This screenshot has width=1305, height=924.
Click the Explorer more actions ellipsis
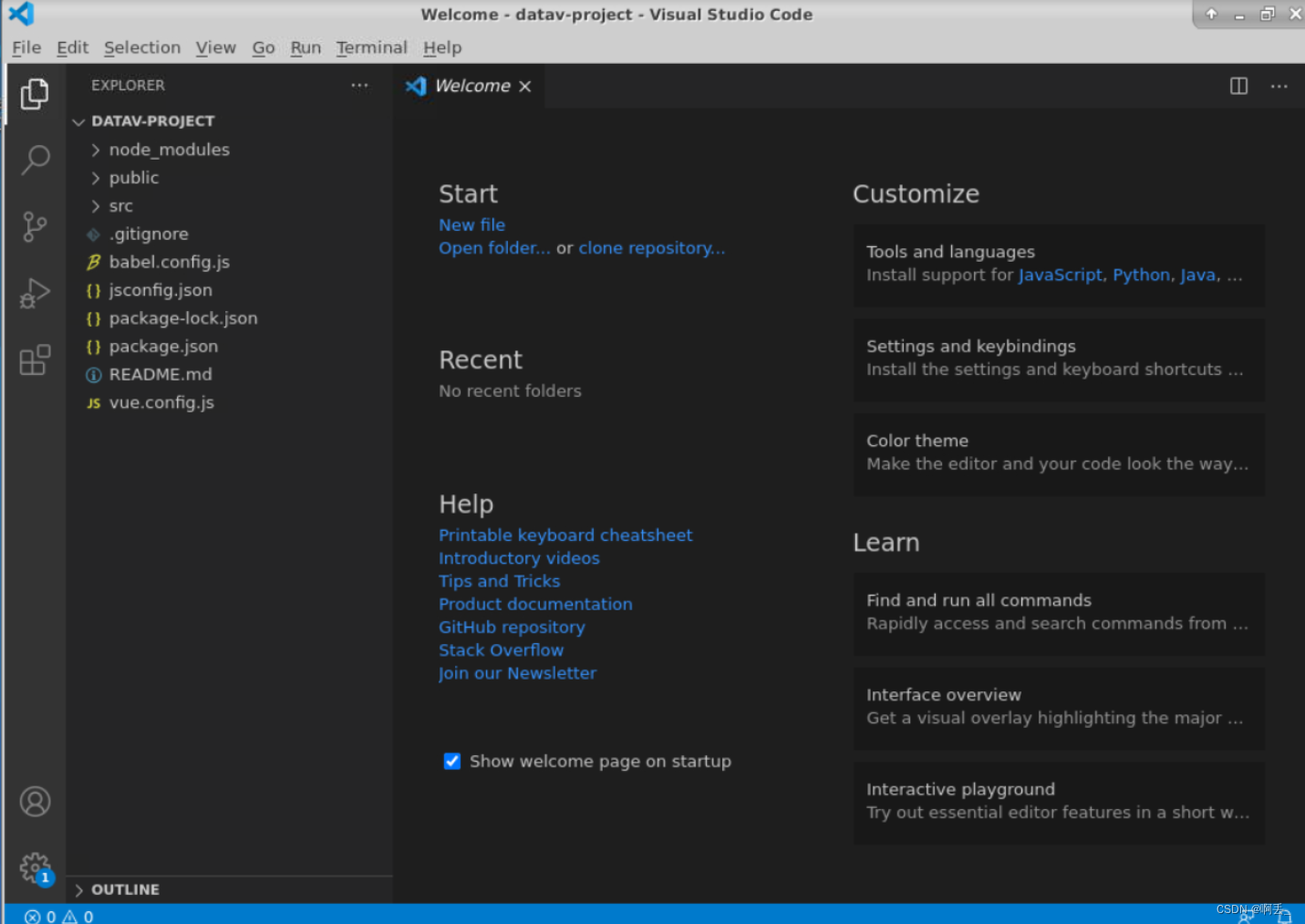pyautogui.click(x=359, y=85)
